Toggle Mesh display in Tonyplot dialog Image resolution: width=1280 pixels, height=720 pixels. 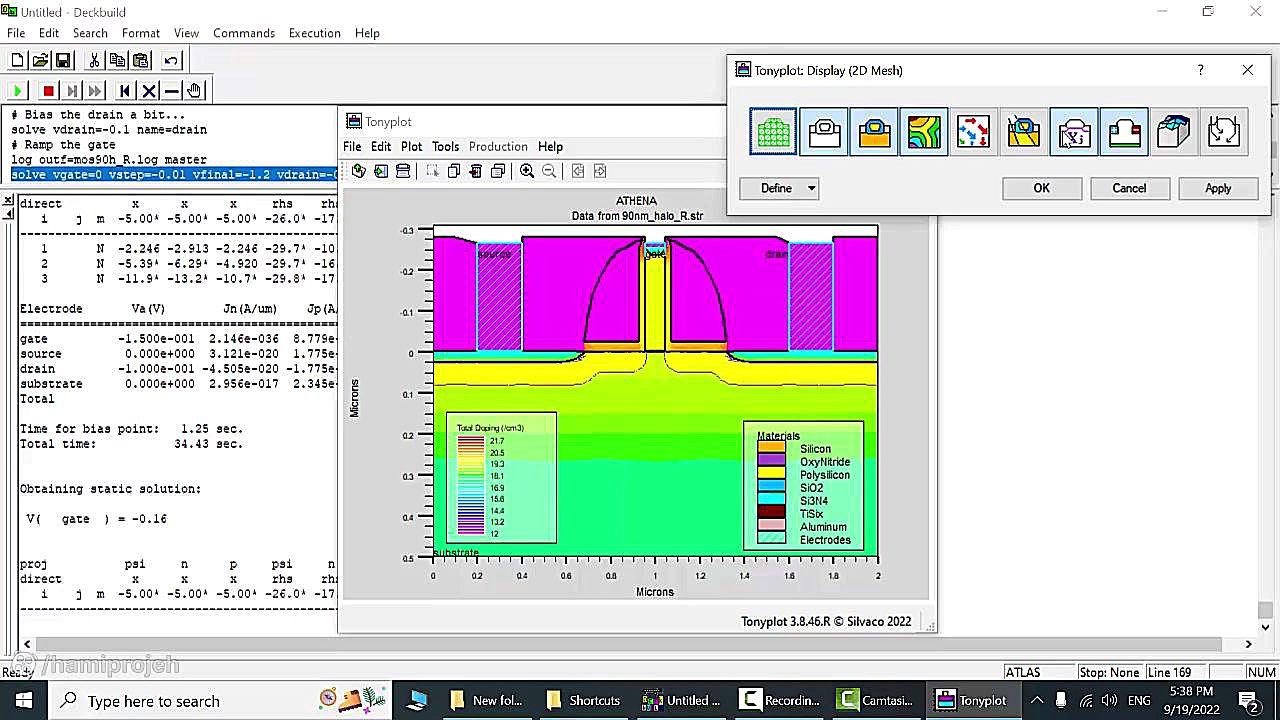(x=773, y=132)
